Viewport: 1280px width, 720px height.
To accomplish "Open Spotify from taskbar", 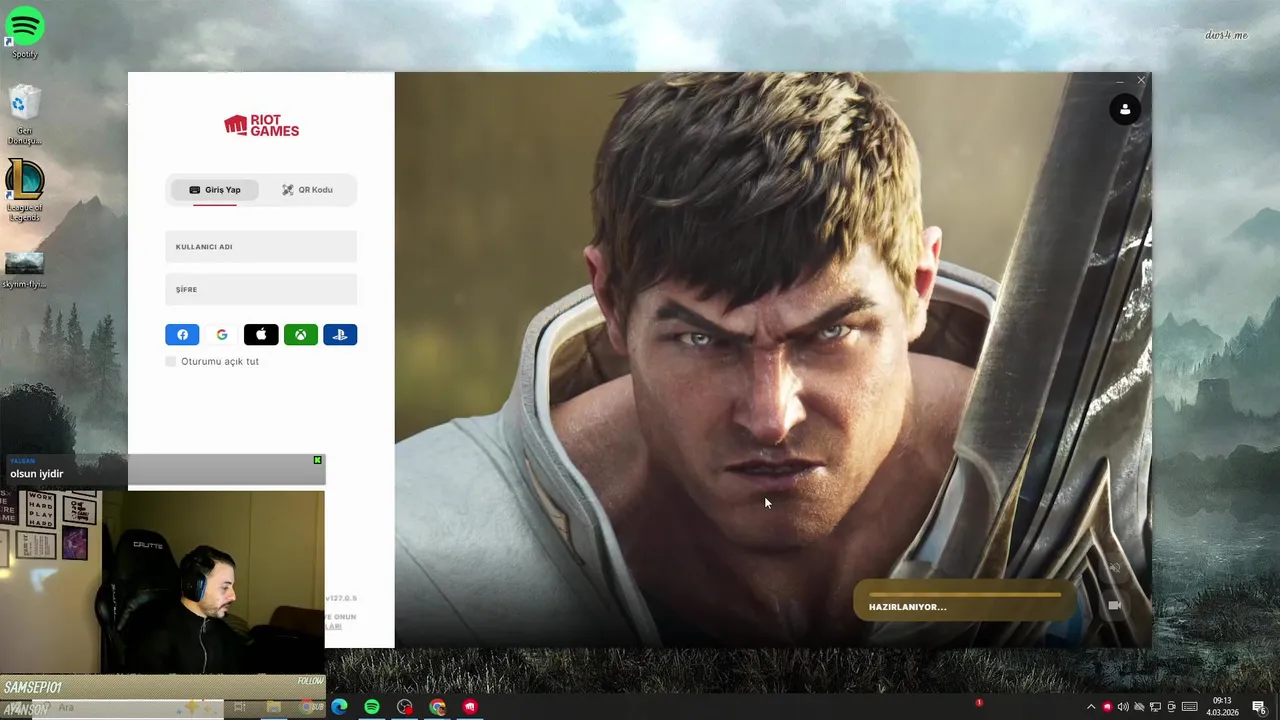I will click(372, 707).
